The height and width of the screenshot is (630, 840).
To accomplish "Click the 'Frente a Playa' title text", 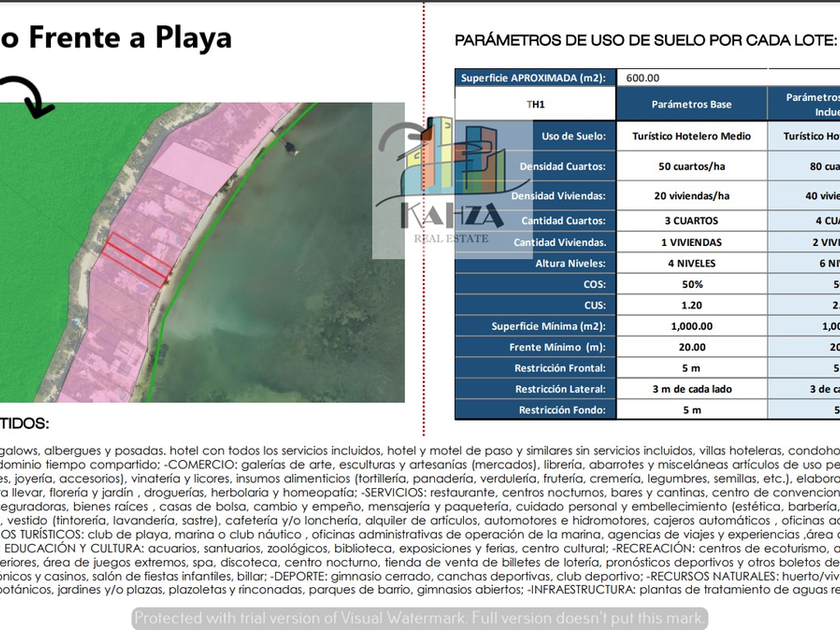I will [x=130, y=38].
